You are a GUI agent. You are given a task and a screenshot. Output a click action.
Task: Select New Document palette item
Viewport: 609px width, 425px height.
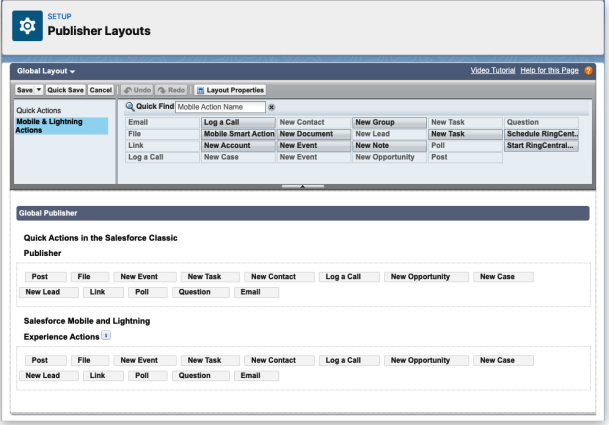[314, 134]
